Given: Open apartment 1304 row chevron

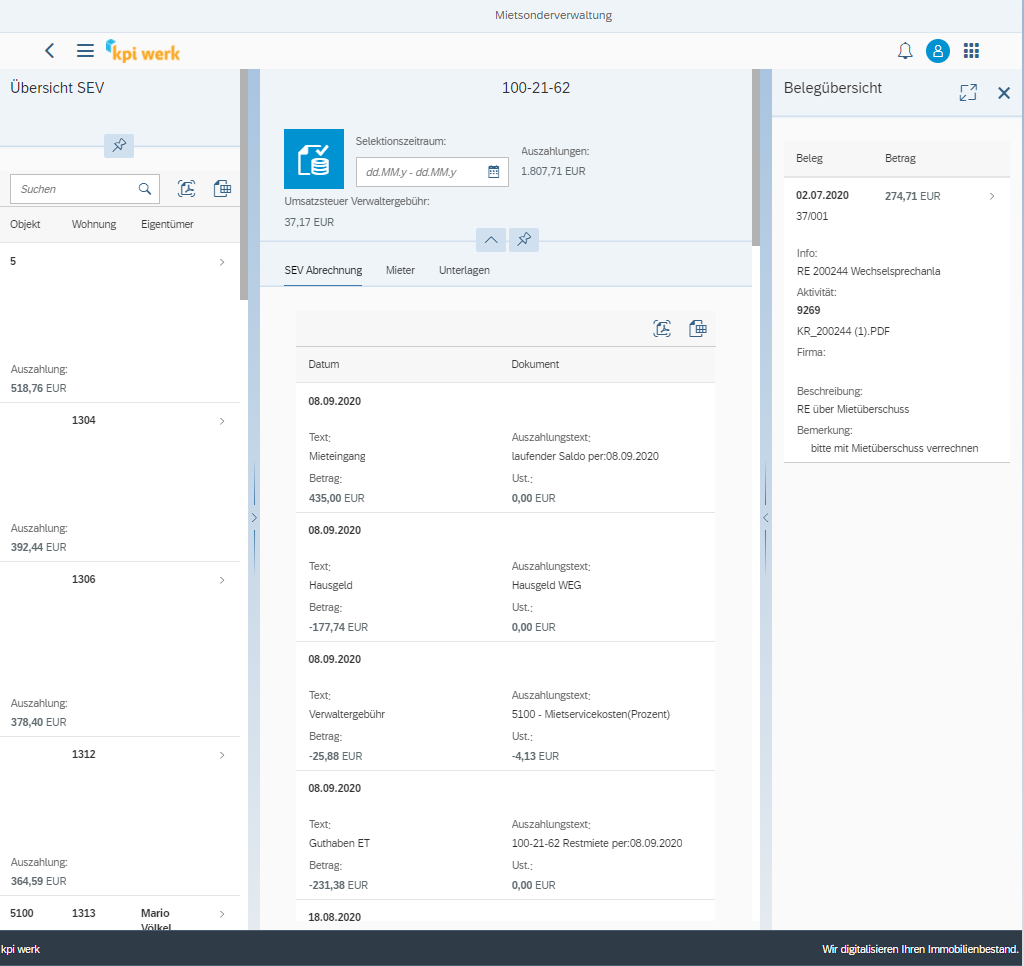Looking at the screenshot, I should click(222, 421).
